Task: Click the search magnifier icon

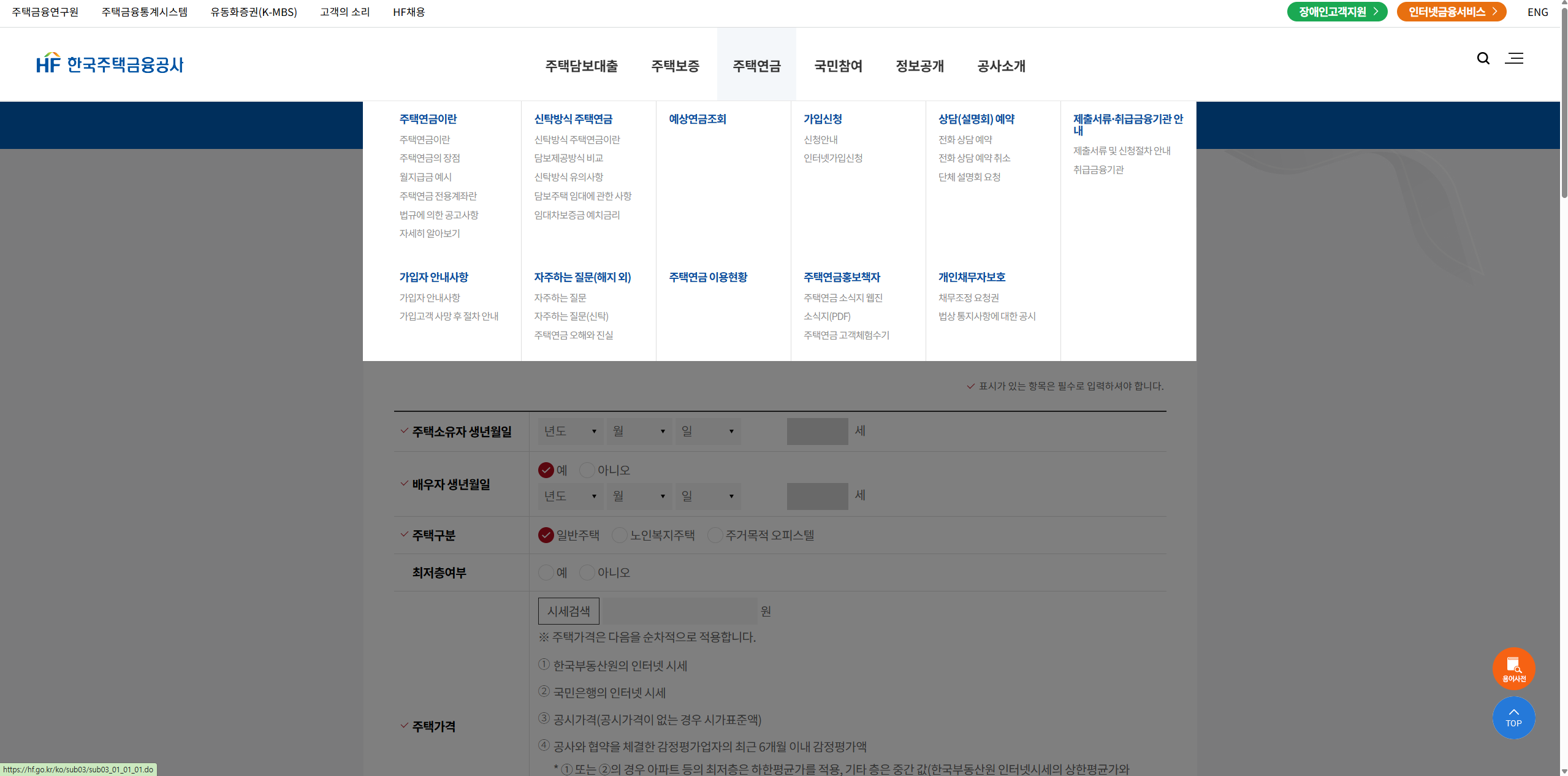Action: 1483,58
